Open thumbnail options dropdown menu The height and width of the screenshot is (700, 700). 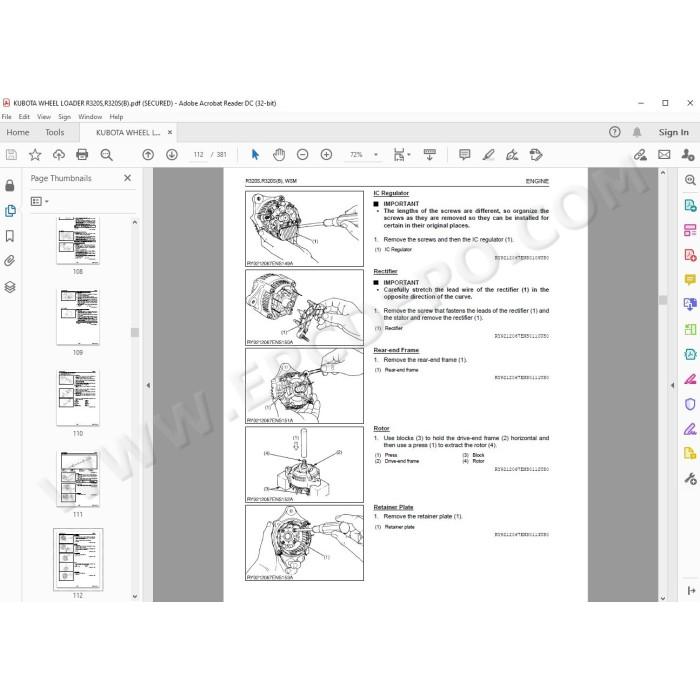(39, 201)
